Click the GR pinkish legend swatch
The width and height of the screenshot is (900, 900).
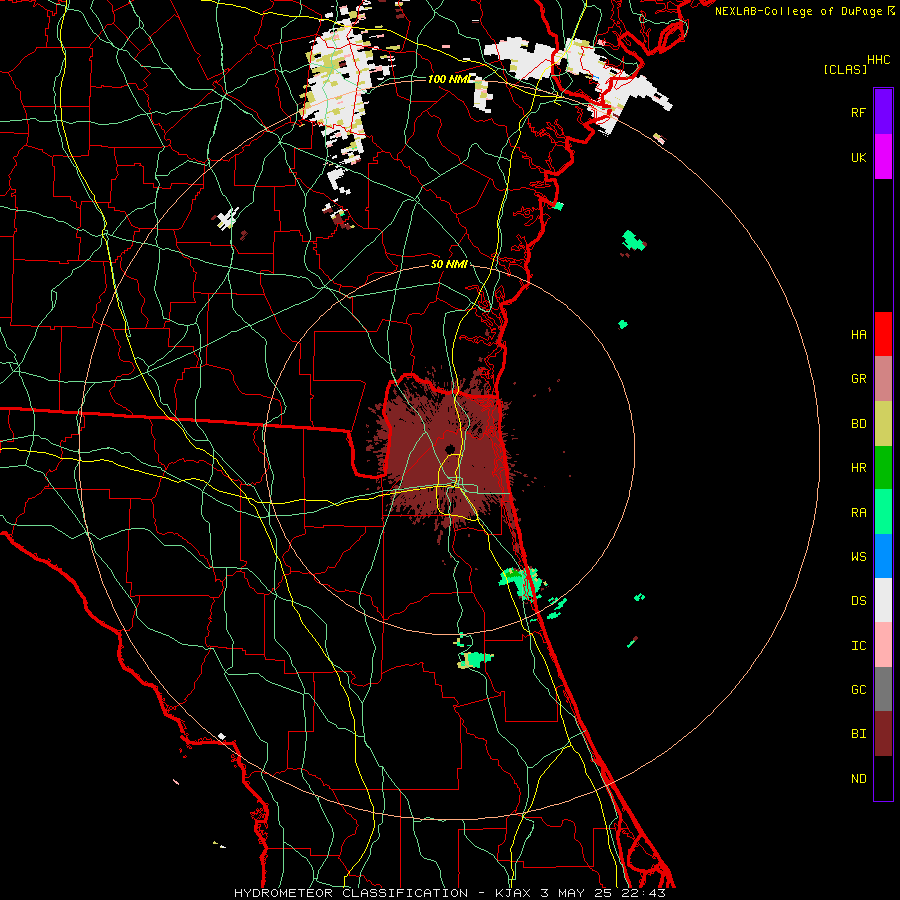[883, 379]
